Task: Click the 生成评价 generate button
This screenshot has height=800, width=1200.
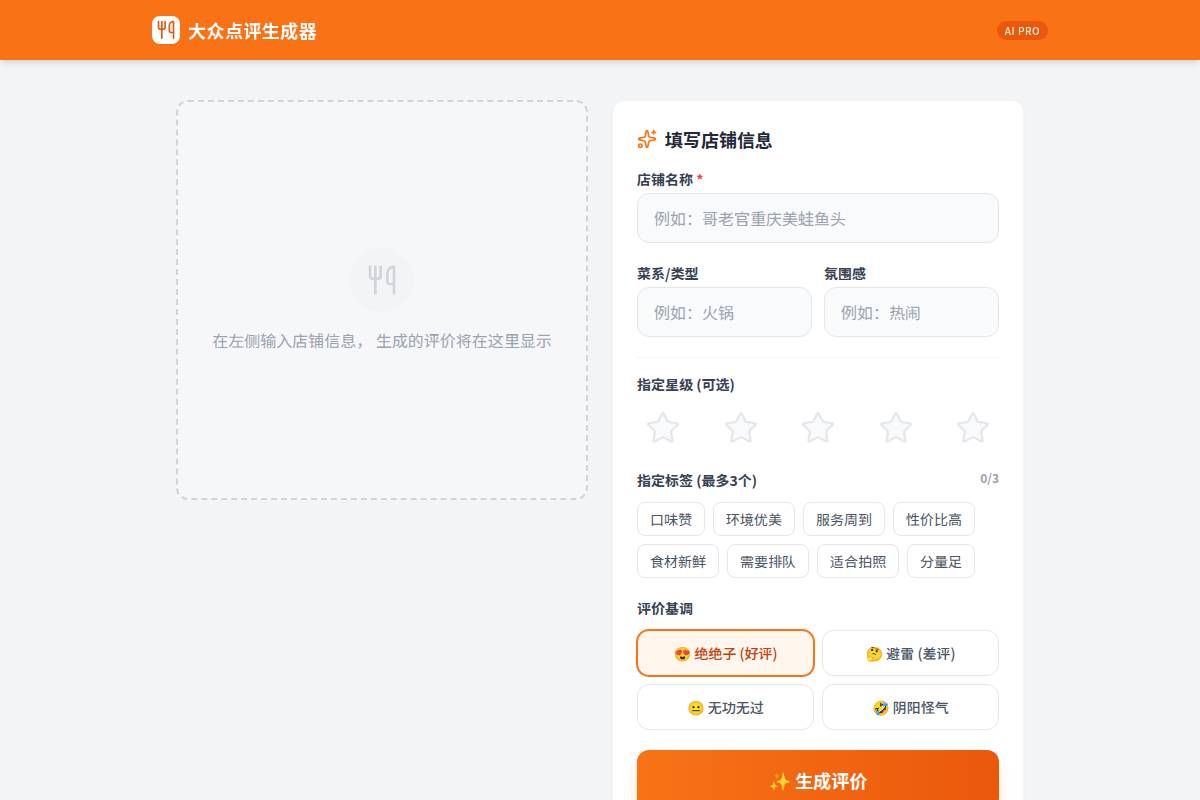Action: [x=818, y=780]
